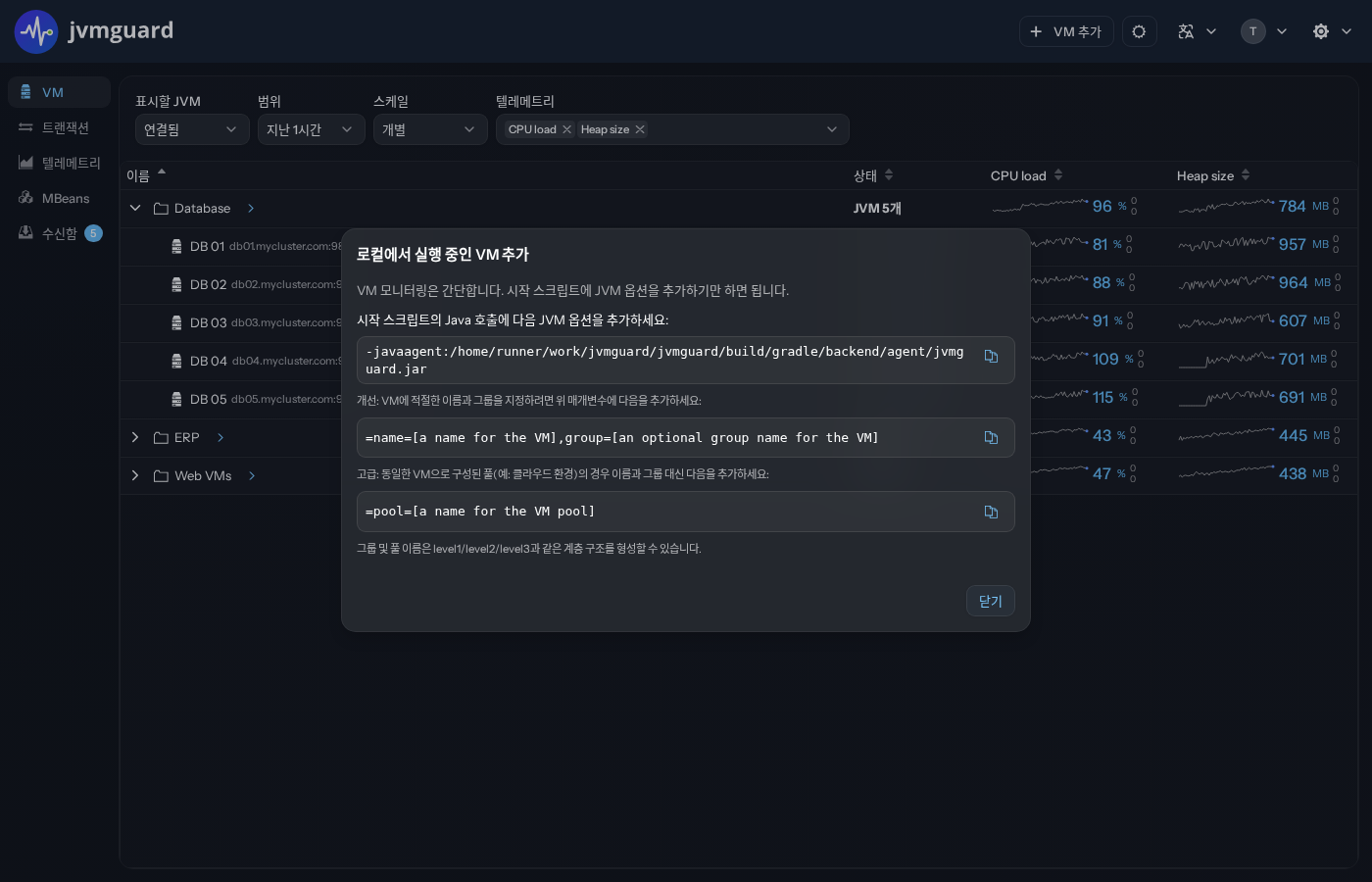Image resolution: width=1372 pixels, height=882 pixels.
Task: Open ERP group details arrow
Action: click(x=220, y=438)
